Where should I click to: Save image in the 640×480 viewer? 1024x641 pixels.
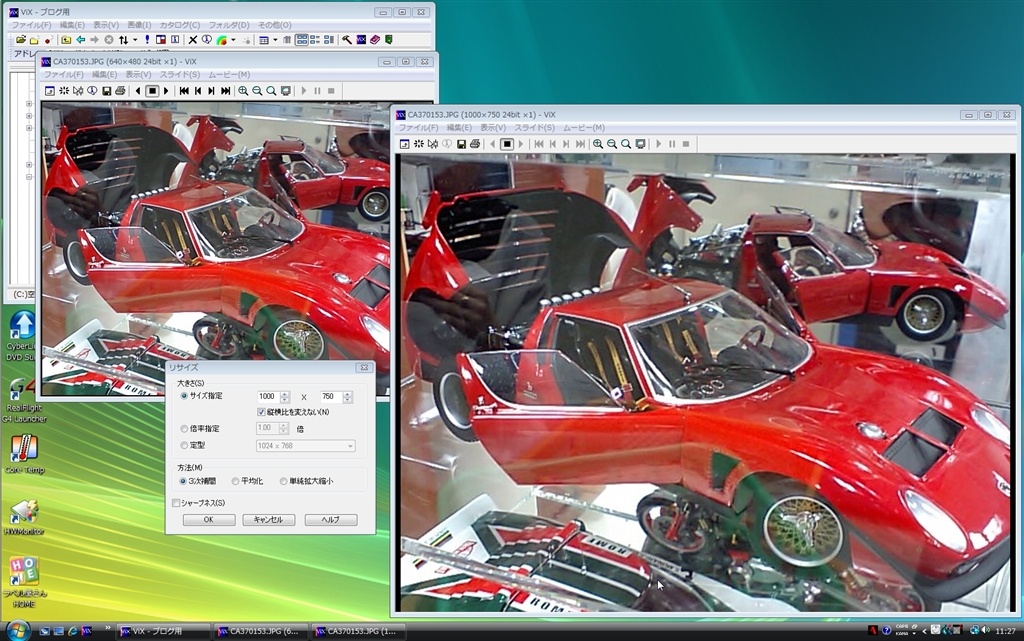click(x=106, y=91)
